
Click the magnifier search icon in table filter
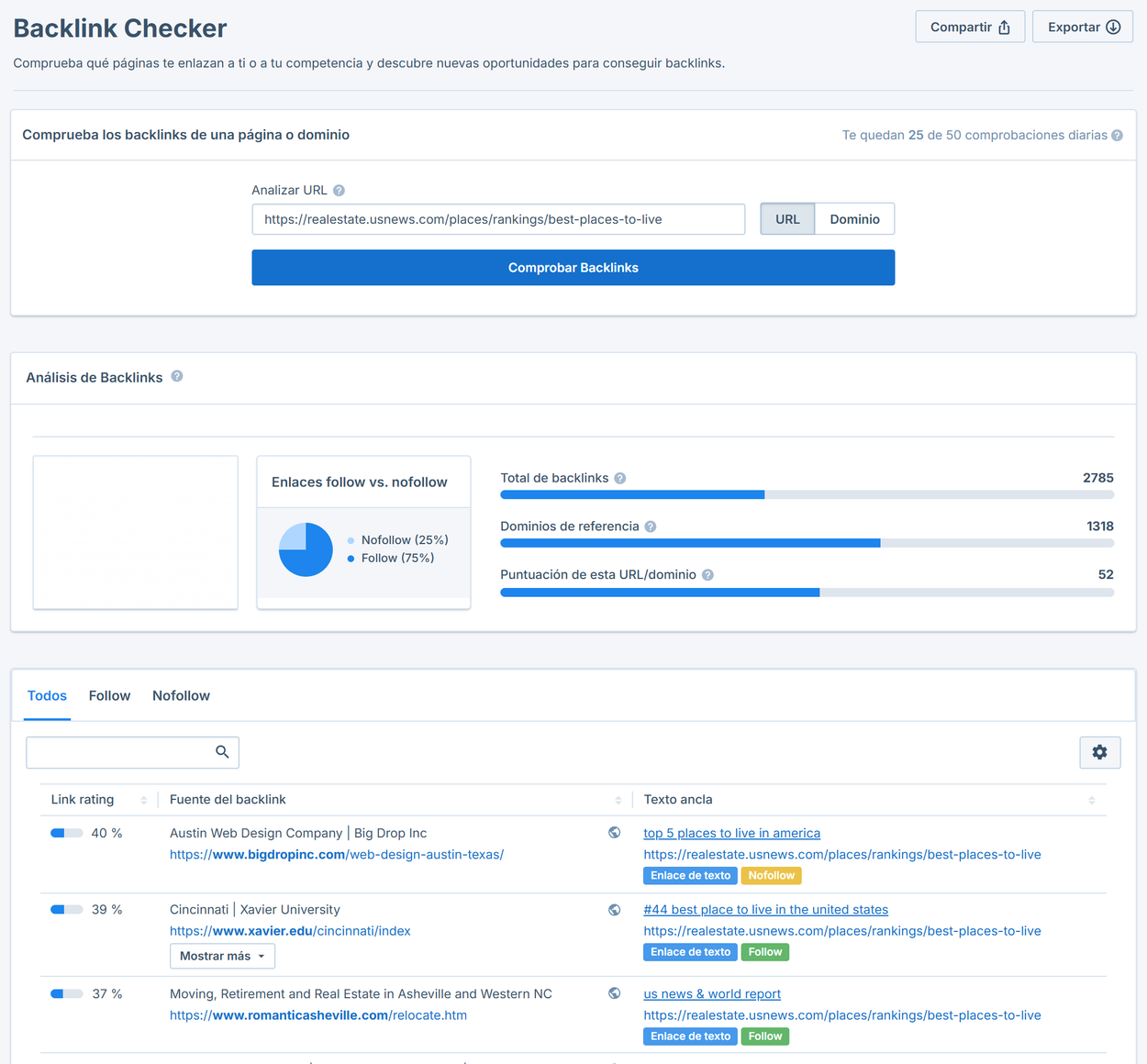click(x=222, y=752)
